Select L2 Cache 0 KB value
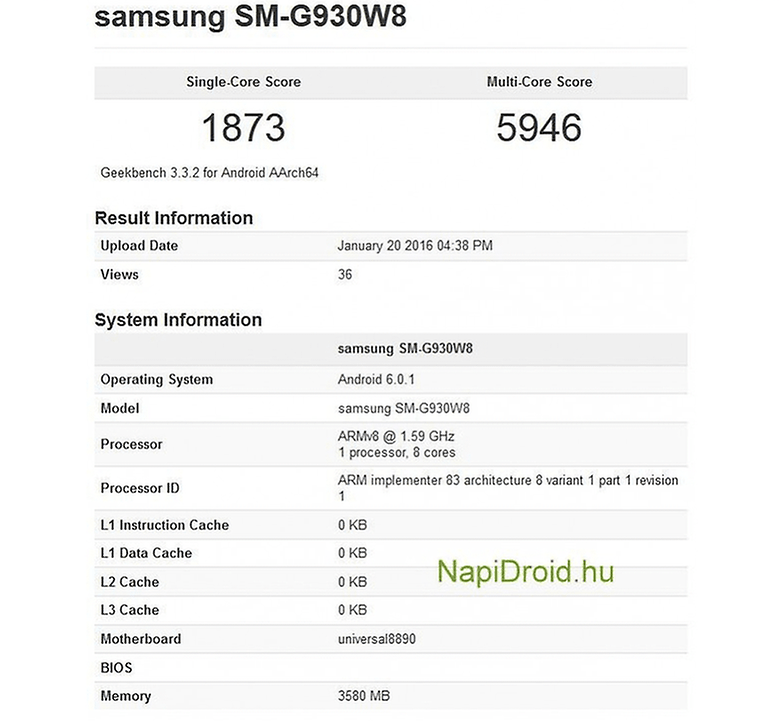This screenshot has height=725, width=782. (x=352, y=582)
